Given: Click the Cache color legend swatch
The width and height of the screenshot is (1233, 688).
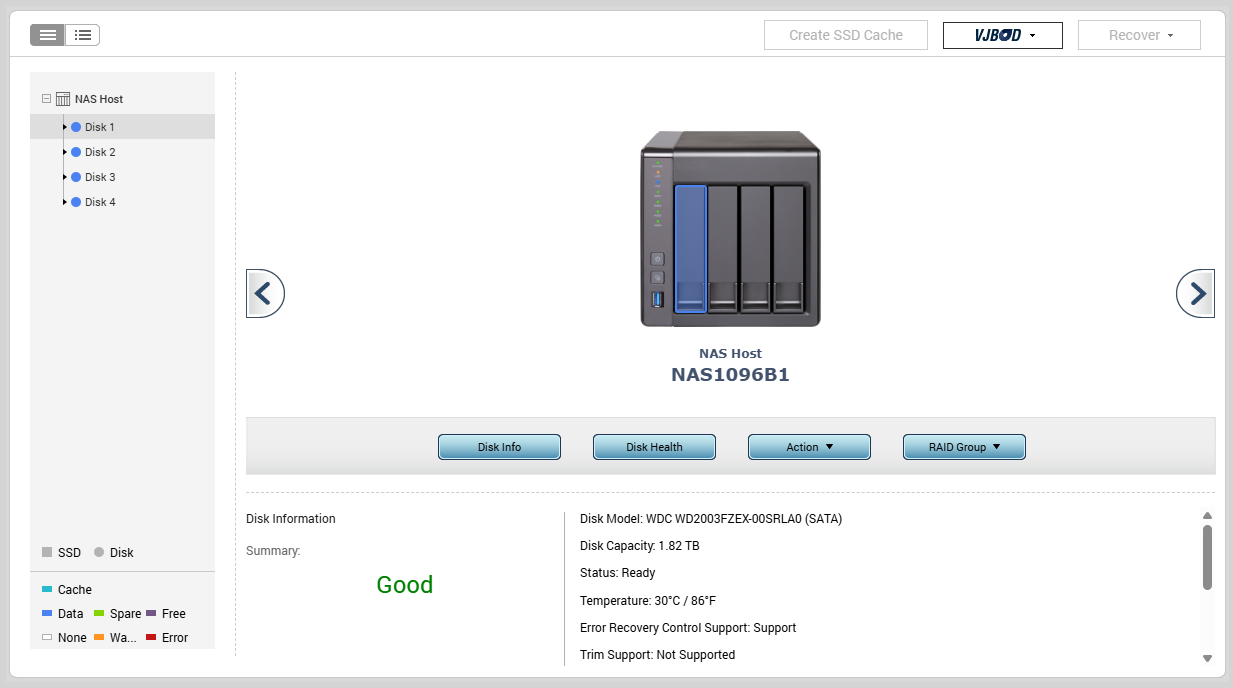Looking at the screenshot, I should coord(47,590).
